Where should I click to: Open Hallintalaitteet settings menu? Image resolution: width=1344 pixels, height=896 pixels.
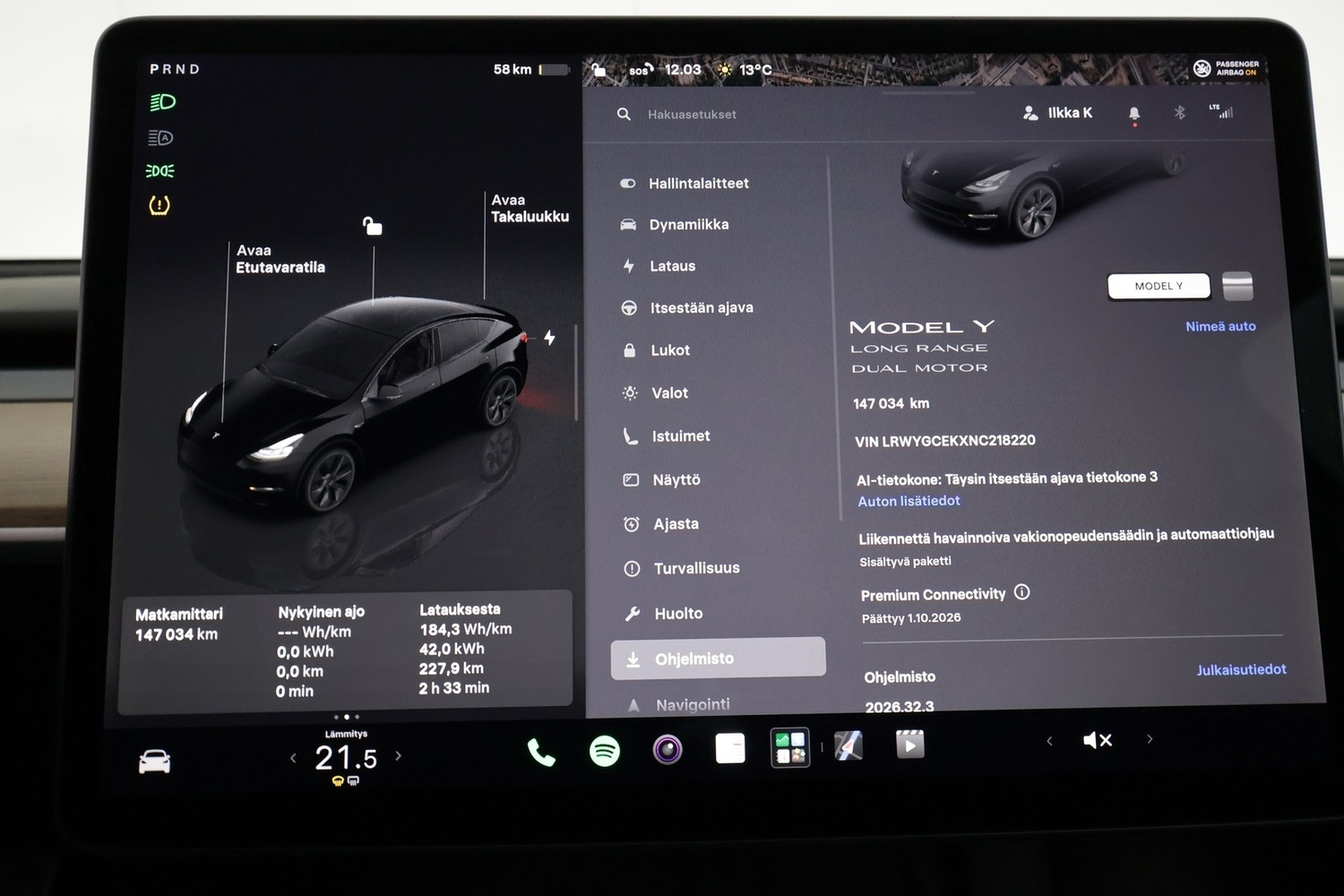[685, 184]
